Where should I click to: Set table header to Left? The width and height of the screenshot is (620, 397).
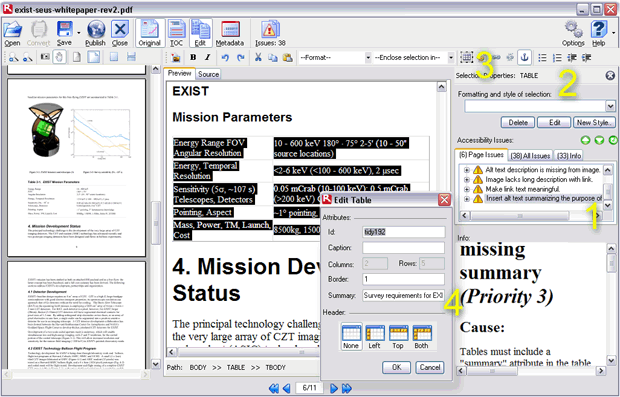point(374,337)
